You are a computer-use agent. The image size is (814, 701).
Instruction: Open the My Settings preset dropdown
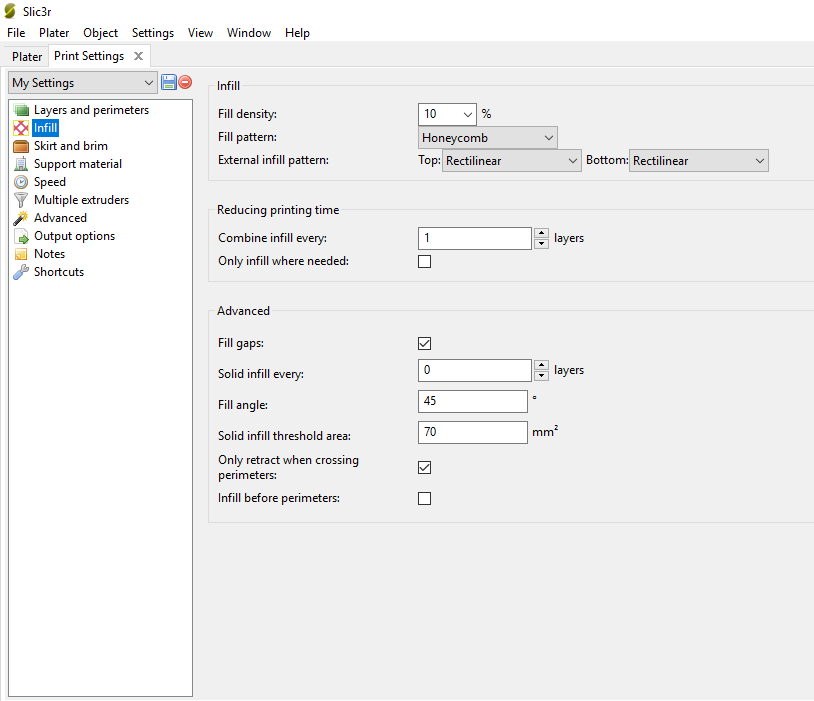coord(82,83)
